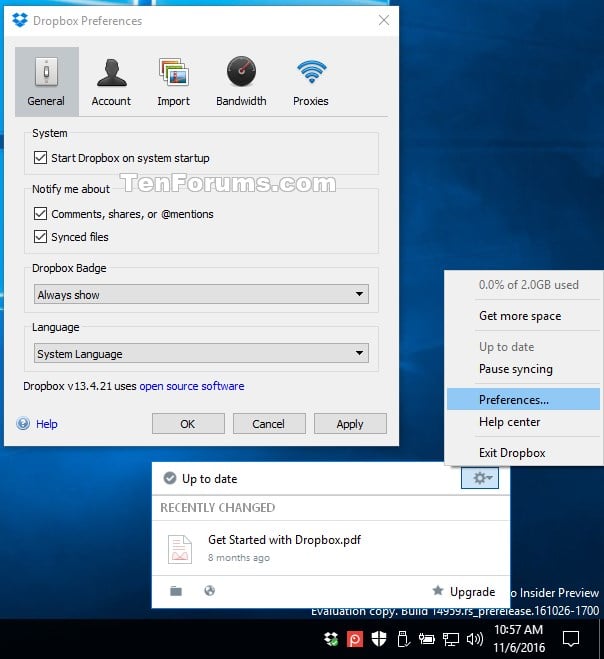
Task: Choose Pause syncing from the menu
Action: click(523, 369)
